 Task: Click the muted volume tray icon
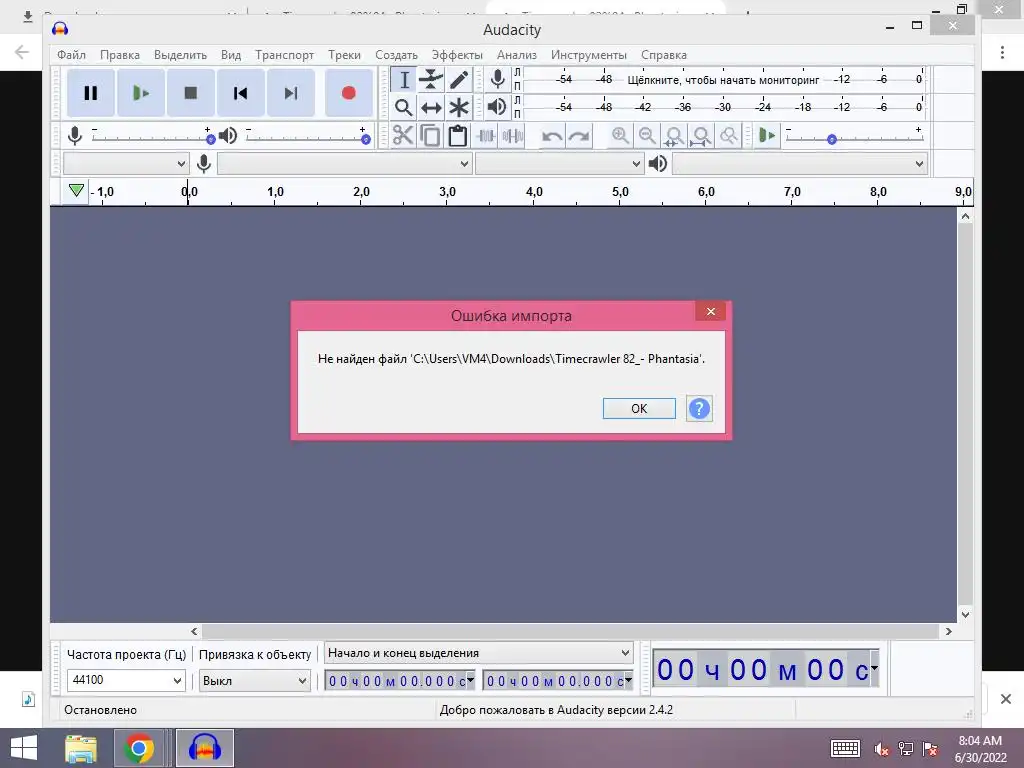[882, 749]
